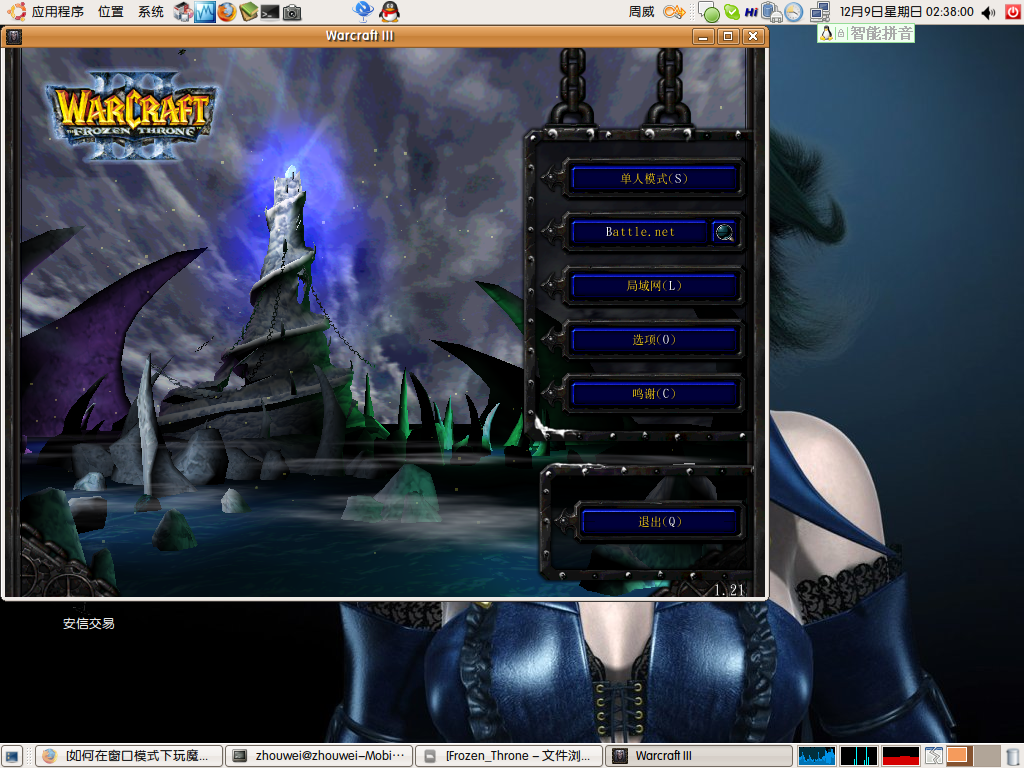Viewport: 1024px width, 768px height.
Task: Click the Ubuntu logo in top panel
Action: click(16, 11)
